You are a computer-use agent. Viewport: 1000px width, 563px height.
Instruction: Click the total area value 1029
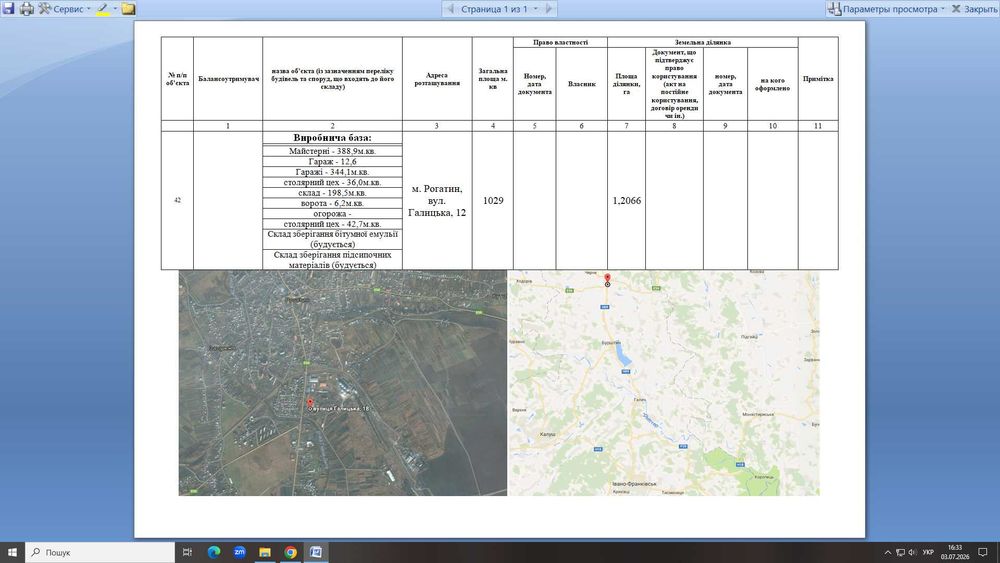[493, 201]
